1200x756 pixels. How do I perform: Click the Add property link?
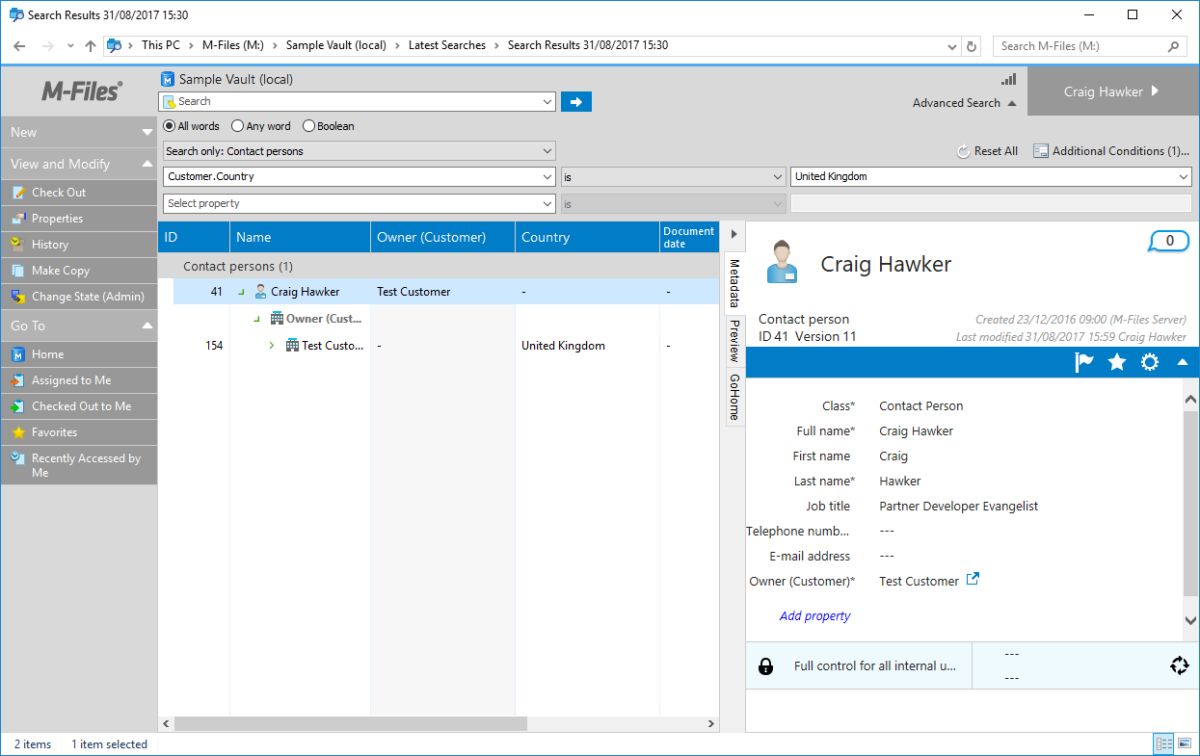click(815, 616)
